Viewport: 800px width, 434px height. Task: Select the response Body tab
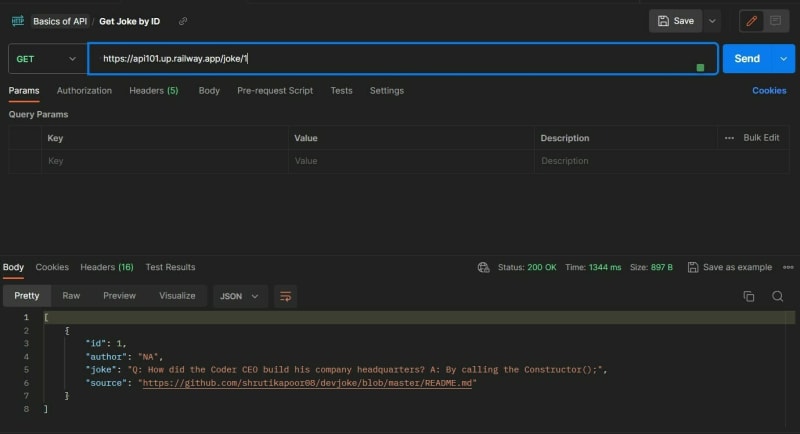(13, 267)
